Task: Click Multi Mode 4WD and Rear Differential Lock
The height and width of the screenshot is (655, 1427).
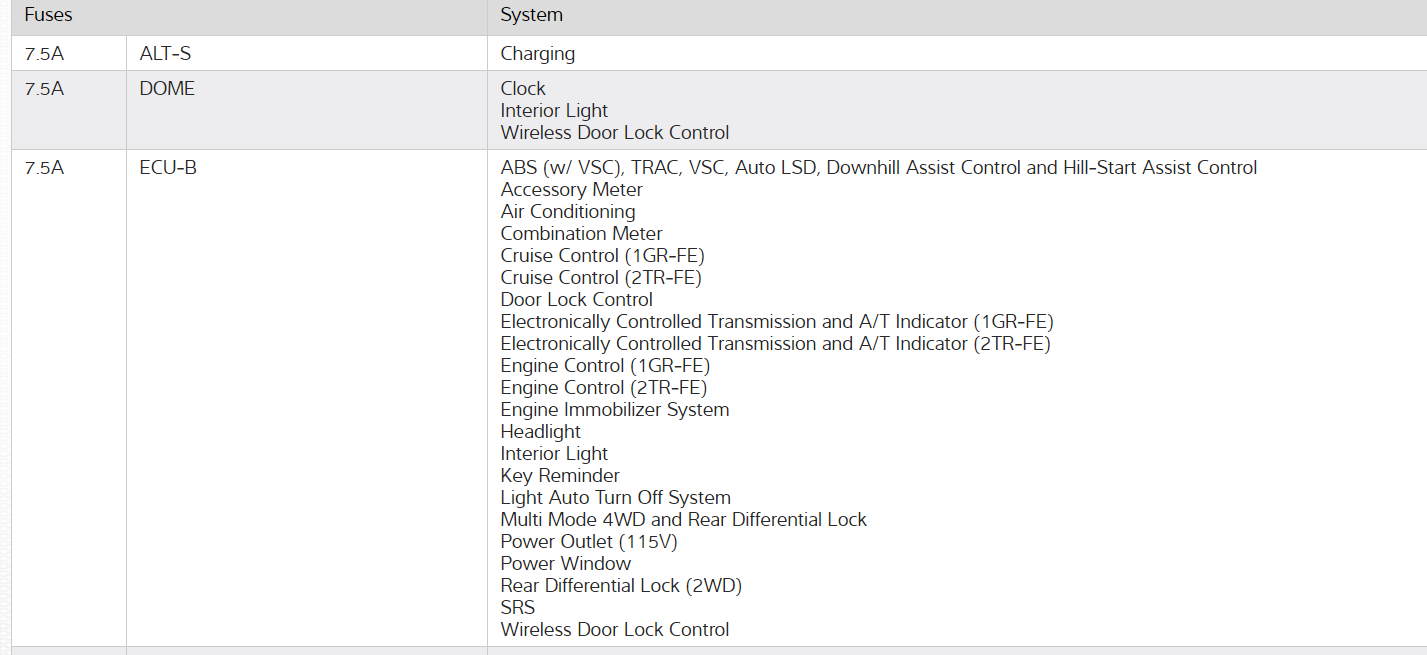Action: coord(683,520)
